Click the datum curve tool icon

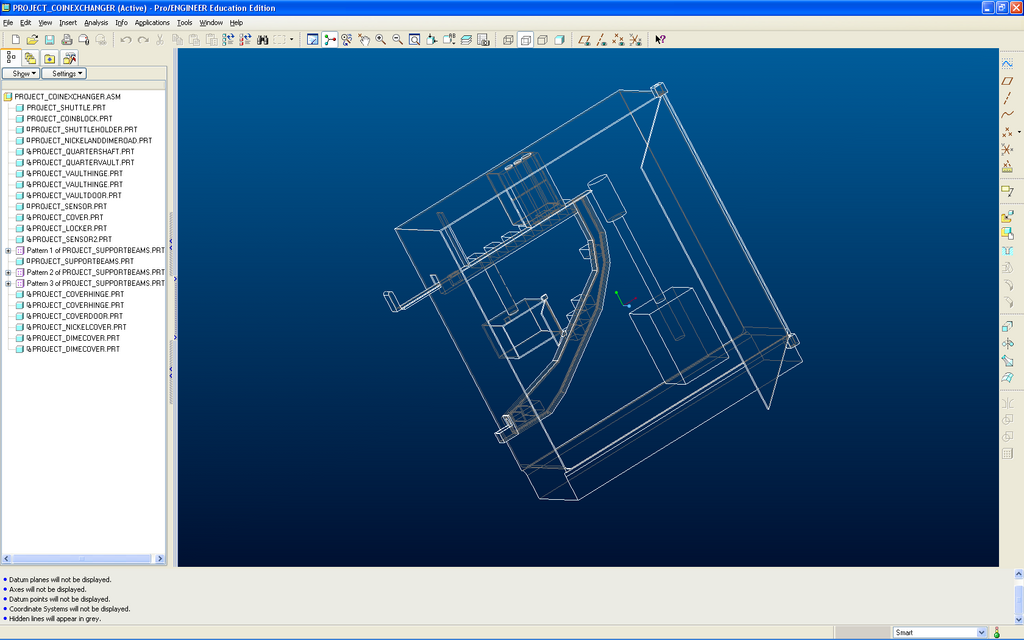click(1007, 114)
